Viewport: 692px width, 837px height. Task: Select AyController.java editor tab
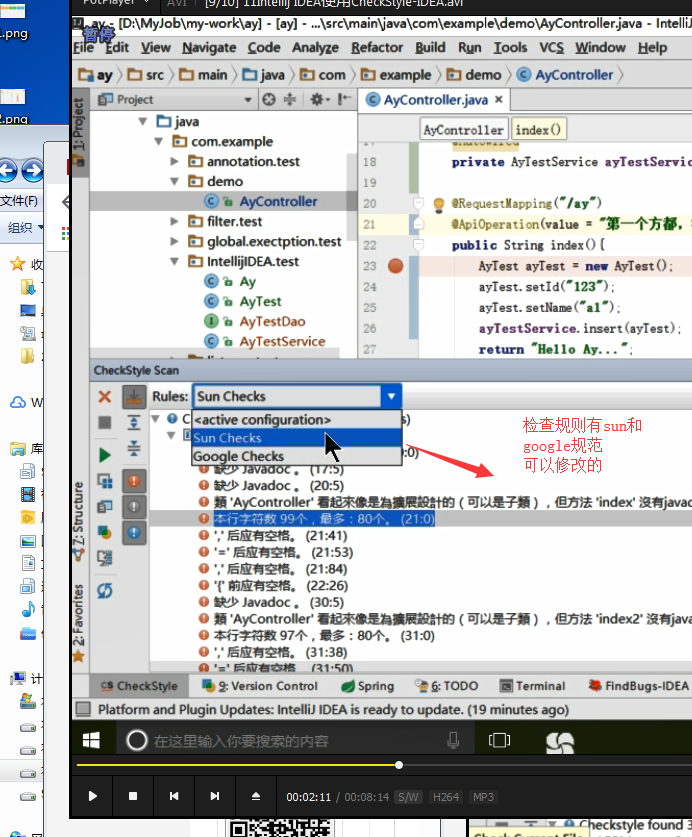pyautogui.click(x=434, y=100)
